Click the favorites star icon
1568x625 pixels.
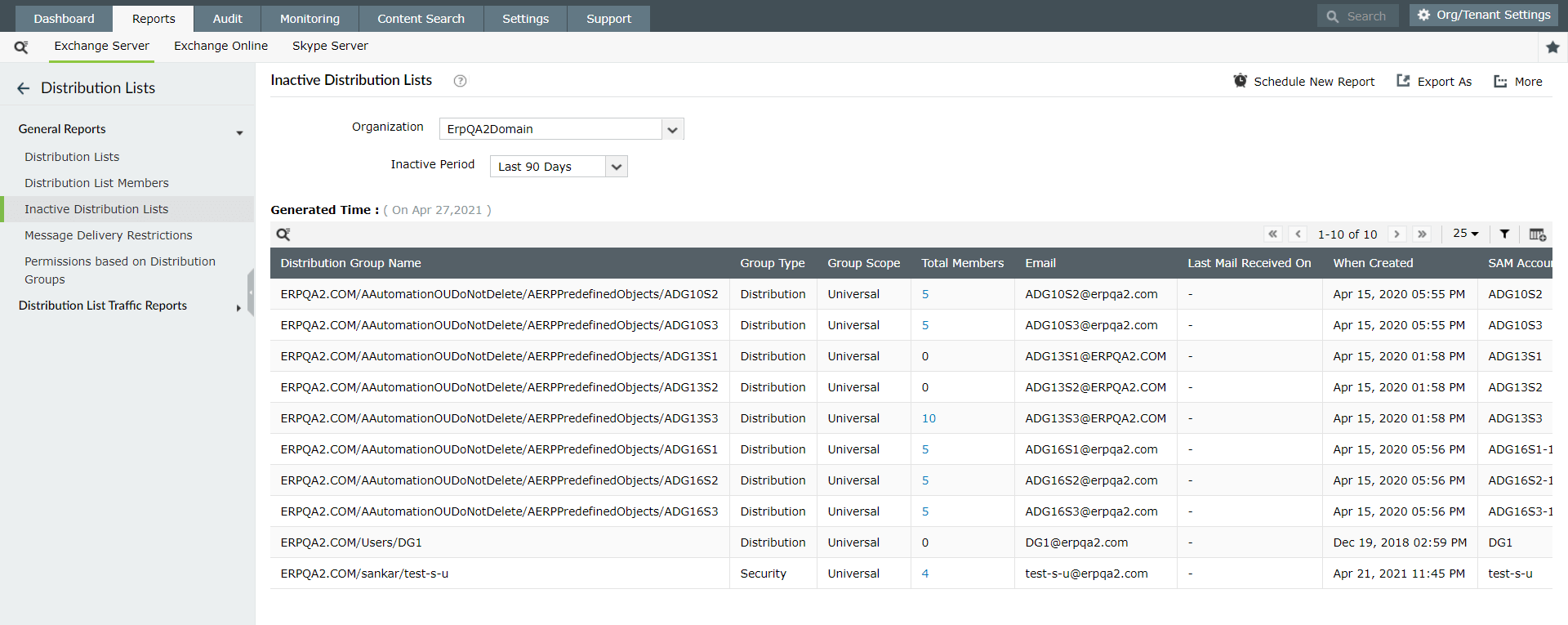tap(1552, 47)
